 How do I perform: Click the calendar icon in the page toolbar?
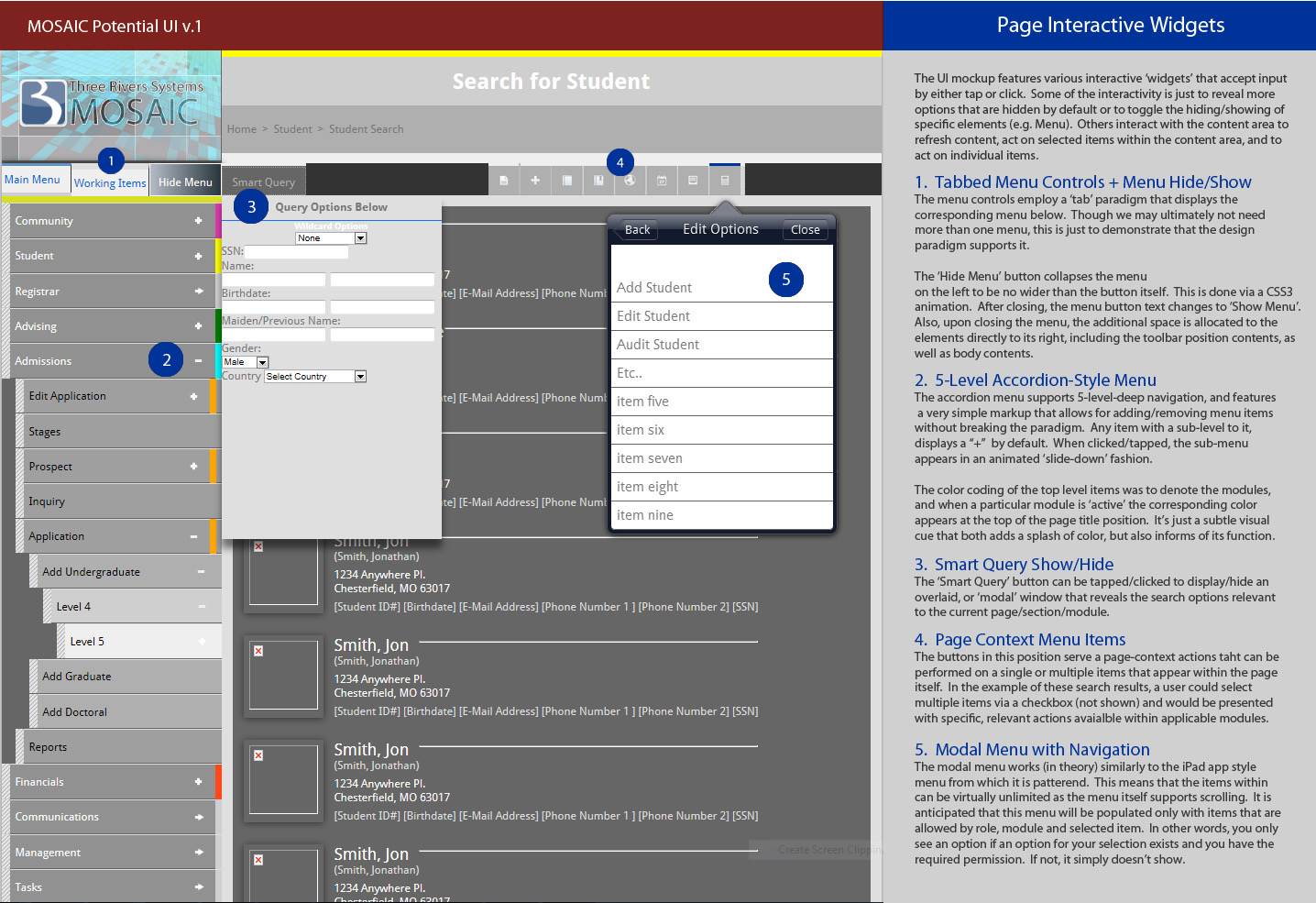coord(662,181)
